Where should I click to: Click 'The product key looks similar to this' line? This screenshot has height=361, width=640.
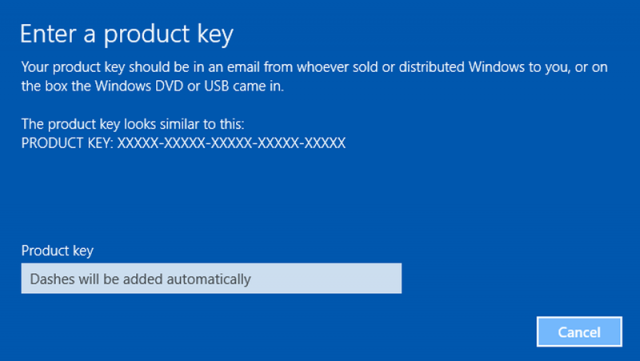pos(133,124)
